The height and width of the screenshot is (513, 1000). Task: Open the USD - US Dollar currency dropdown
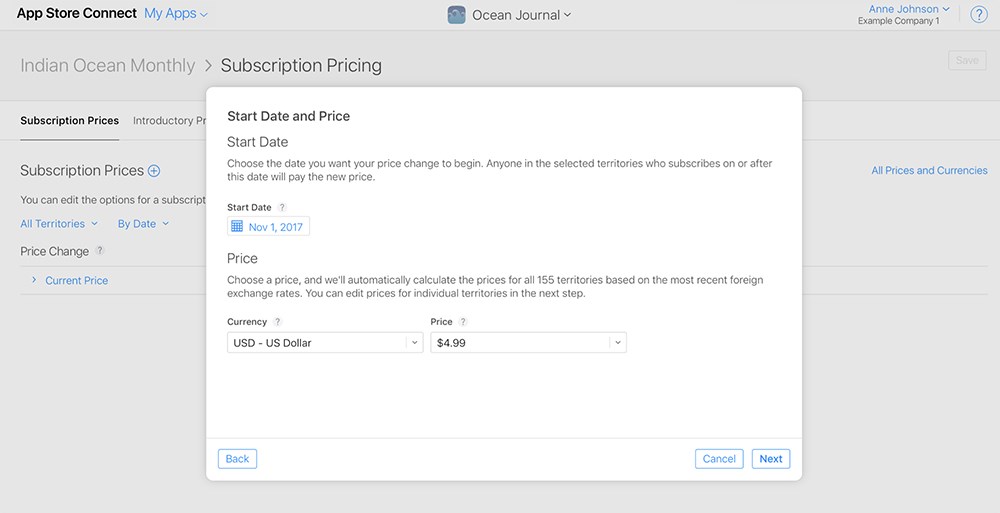tap(325, 343)
